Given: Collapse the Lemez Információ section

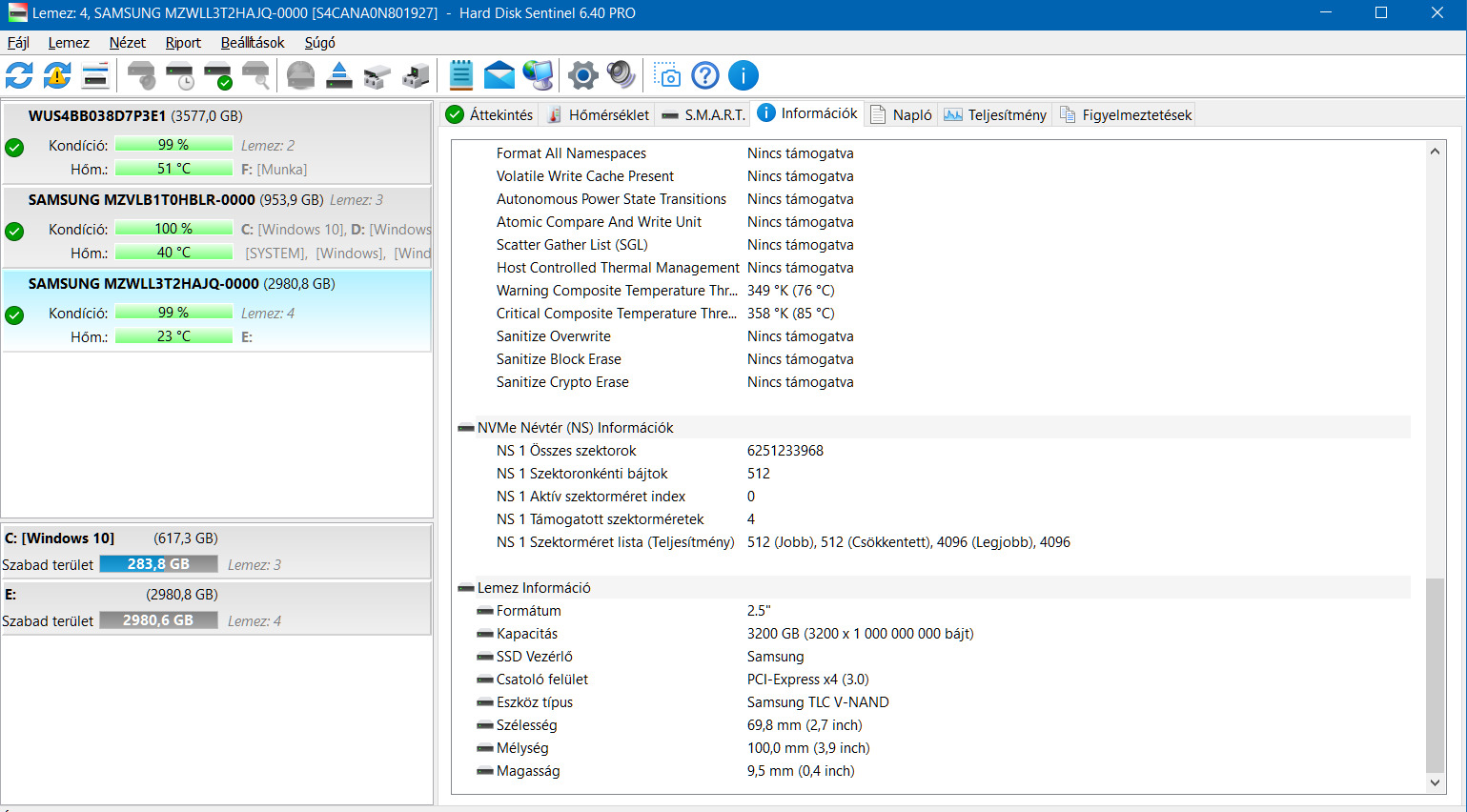Looking at the screenshot, I should click(x=466, y=588).
